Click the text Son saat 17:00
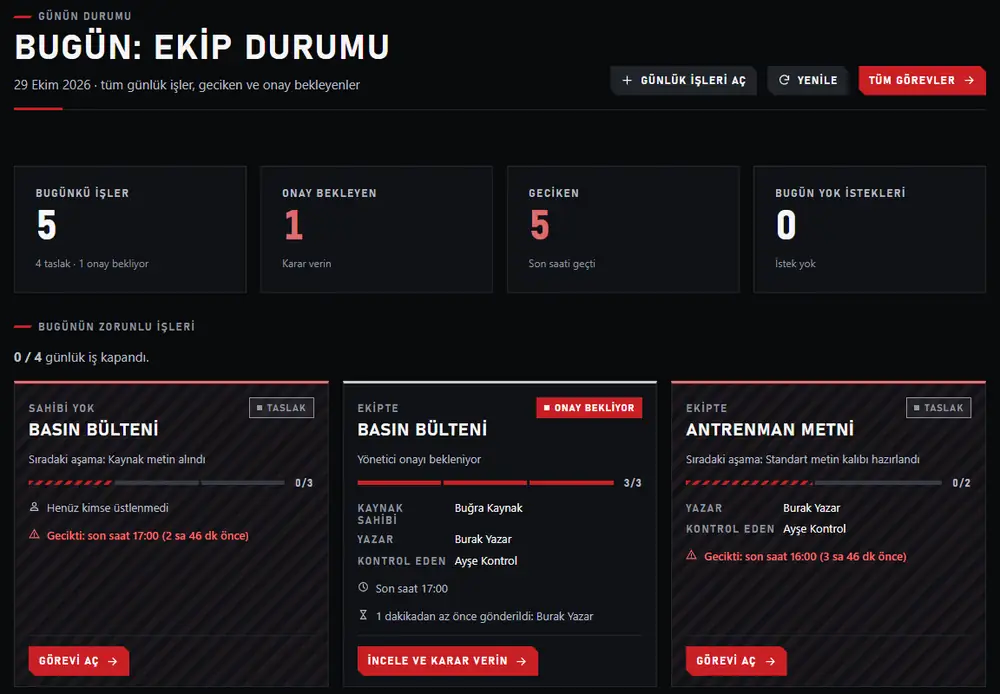This screenshot has width=1000, height=694. pyautogui.click(x=411, y=588)
